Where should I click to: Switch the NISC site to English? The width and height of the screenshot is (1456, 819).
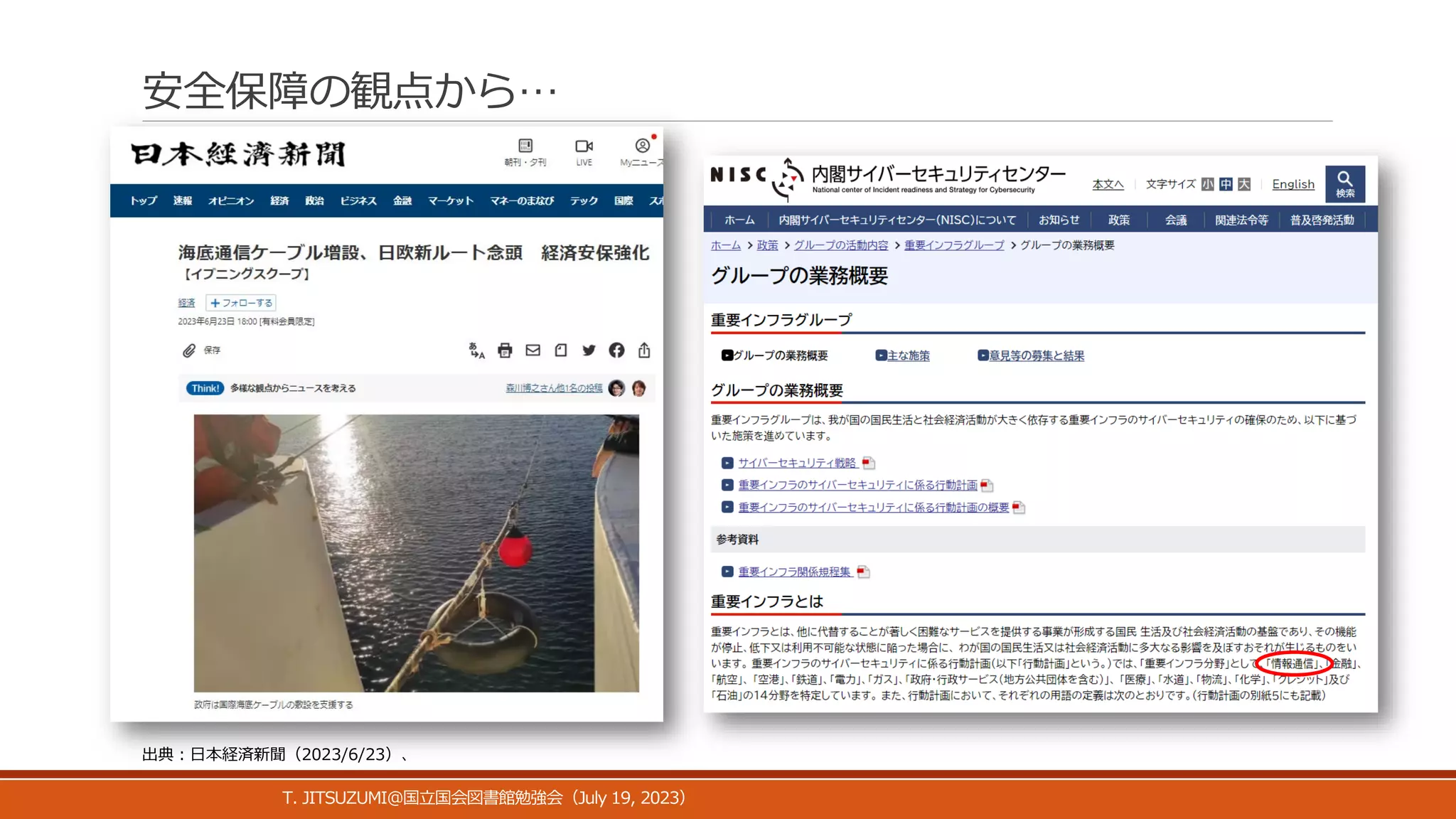[x=1293, y=184]
